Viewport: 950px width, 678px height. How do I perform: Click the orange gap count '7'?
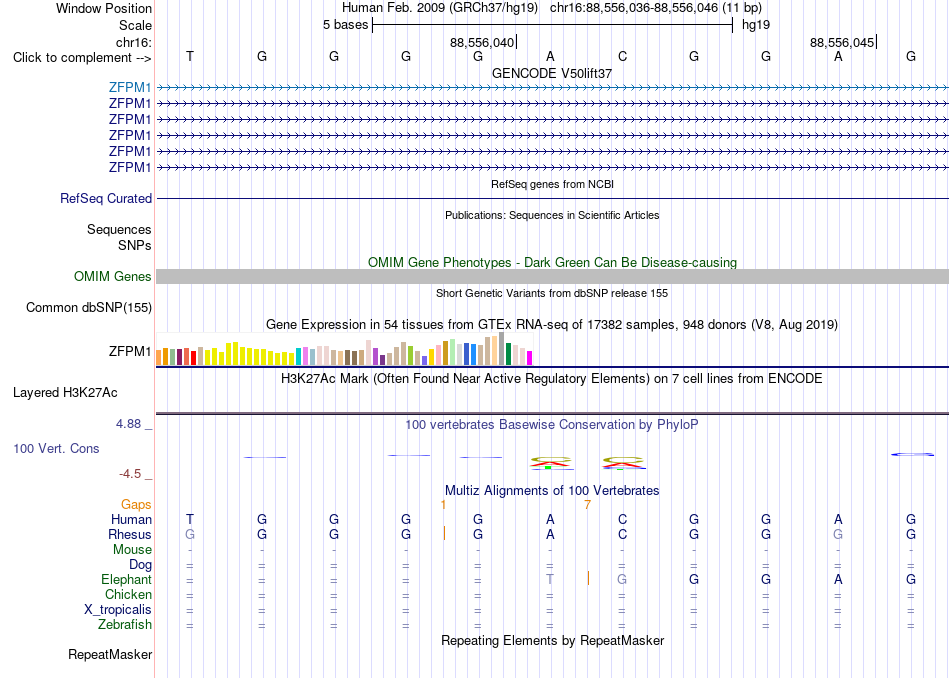(588, 505)
